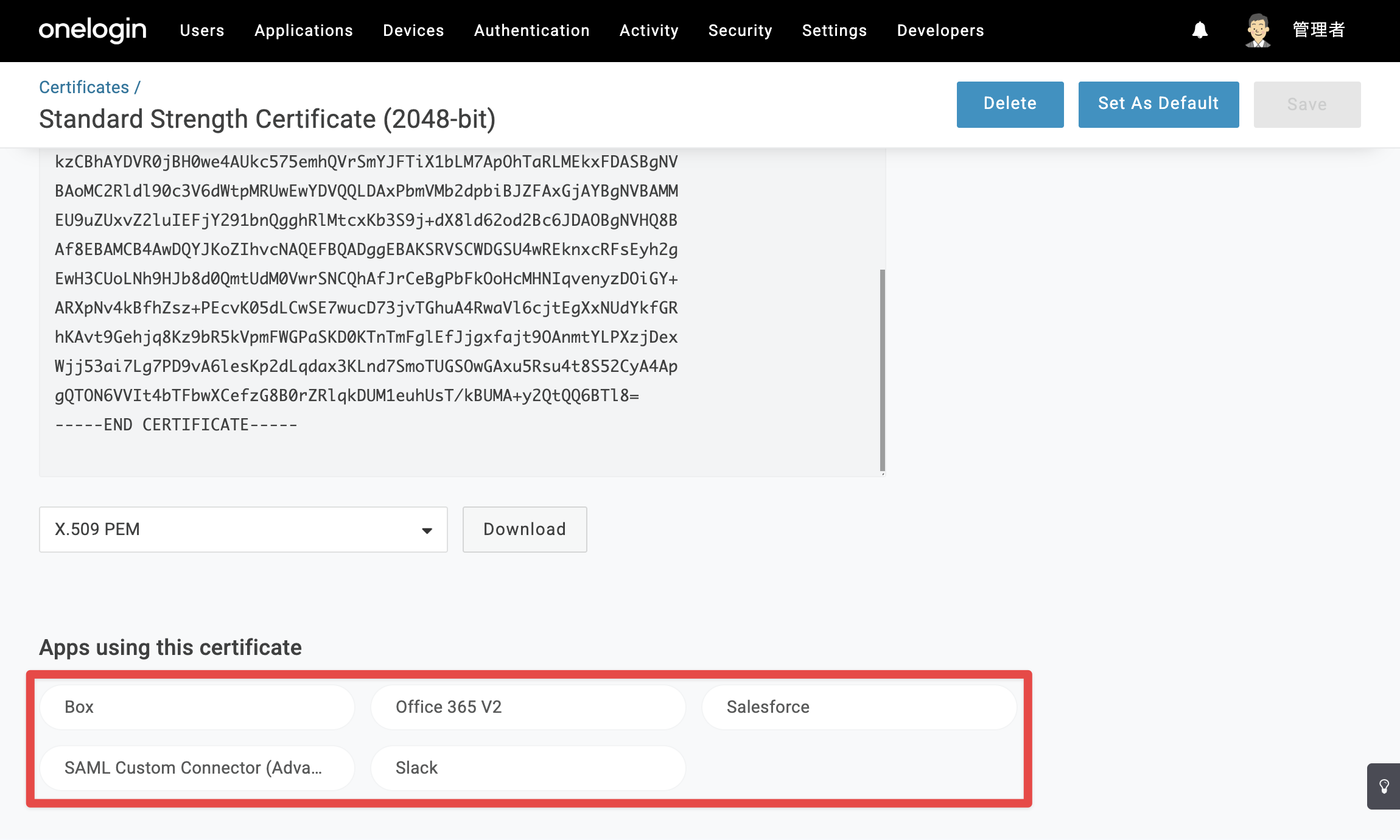
Task: Open the 管理者 account menu
Action: pos(1318,30)
